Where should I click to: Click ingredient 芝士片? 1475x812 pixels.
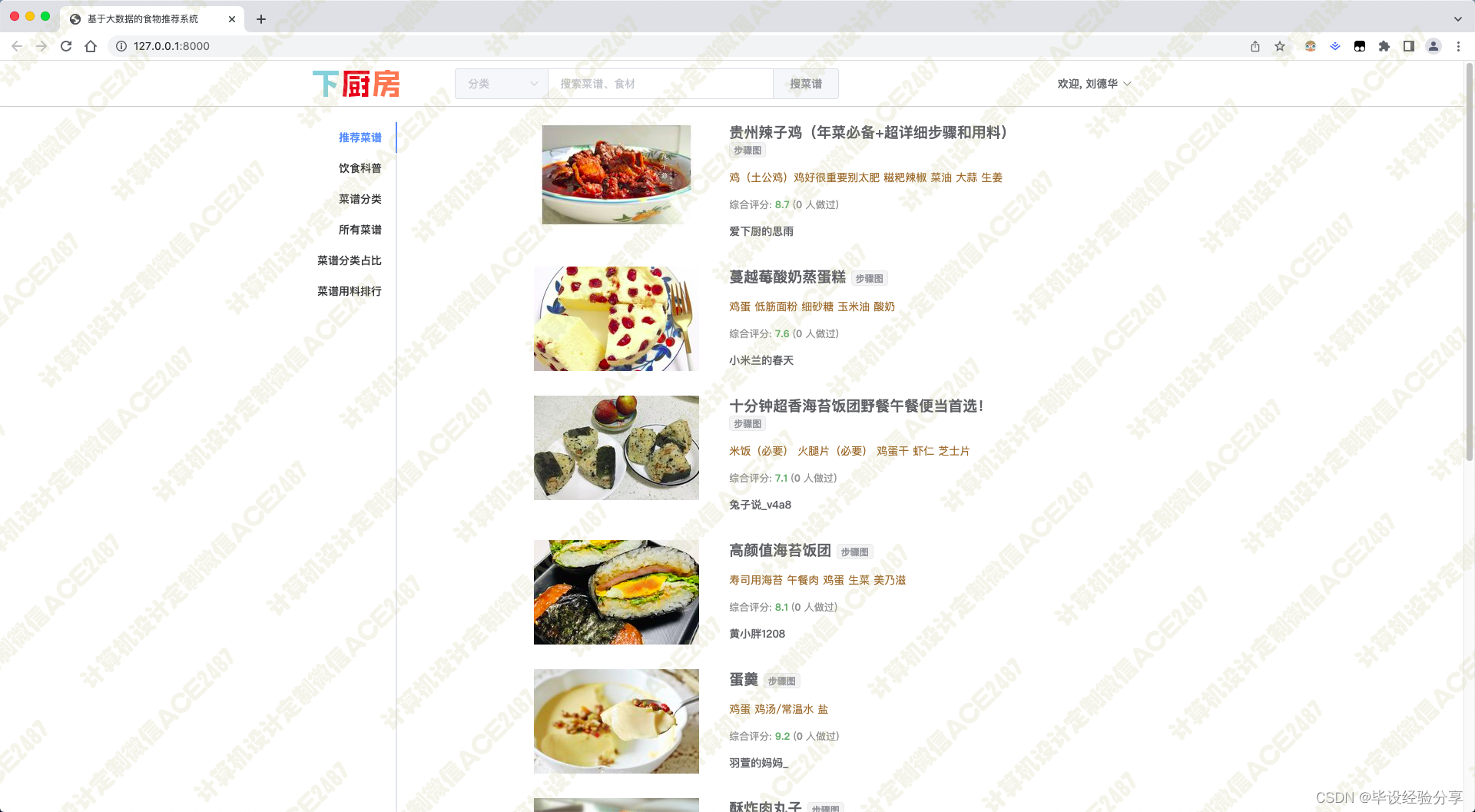point(954,451)
